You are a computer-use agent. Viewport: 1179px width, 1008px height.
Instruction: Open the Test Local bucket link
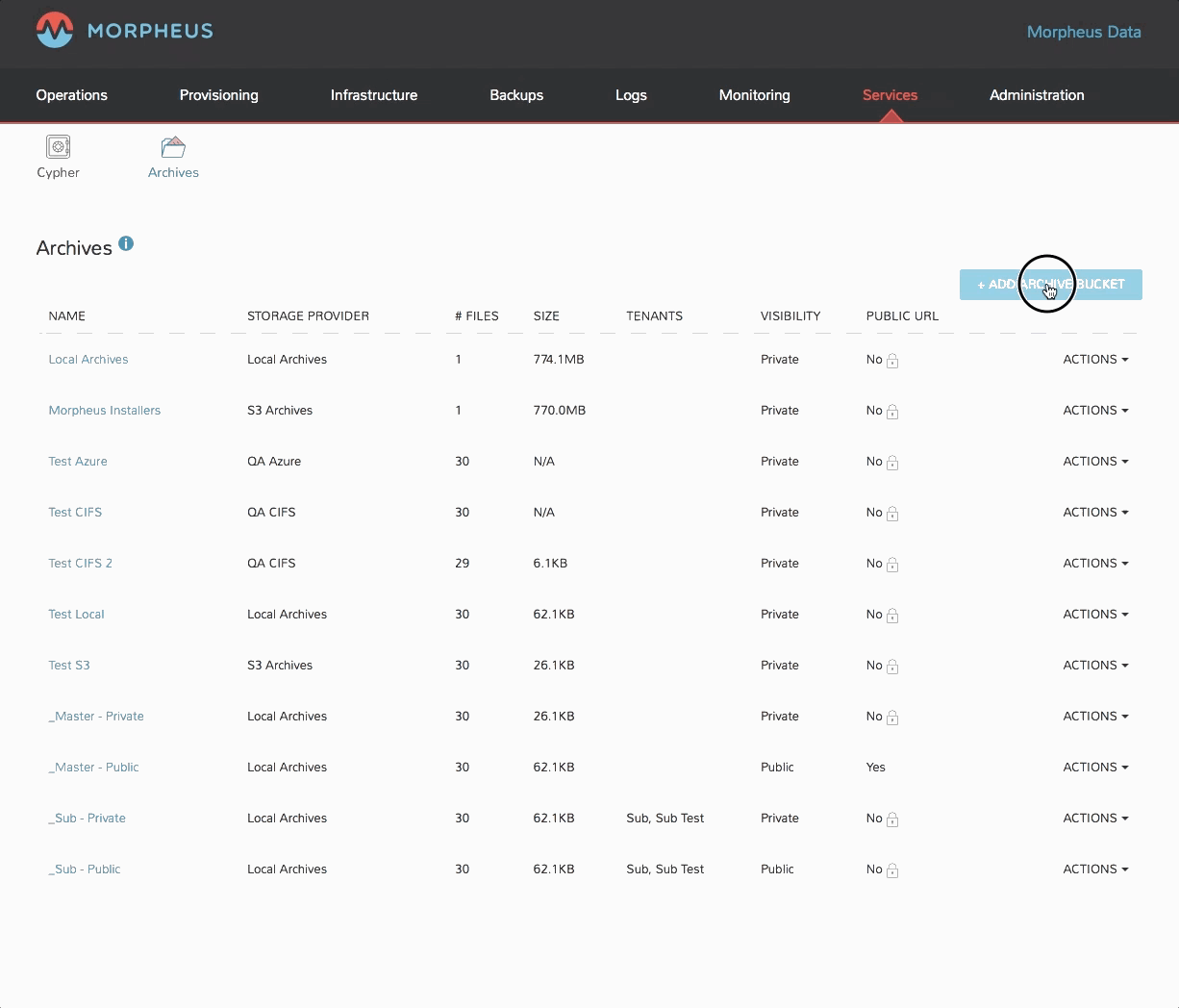pyautogui.click(x=76, y=614)
